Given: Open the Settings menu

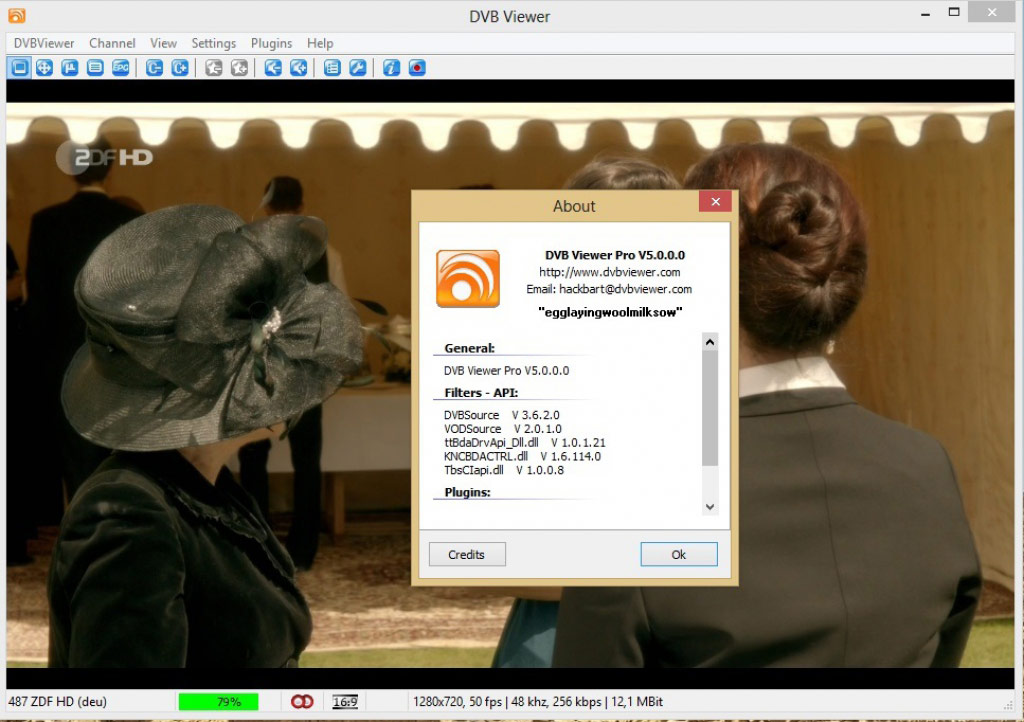Looking at the screenshot, I should click(x=213, y=43).
